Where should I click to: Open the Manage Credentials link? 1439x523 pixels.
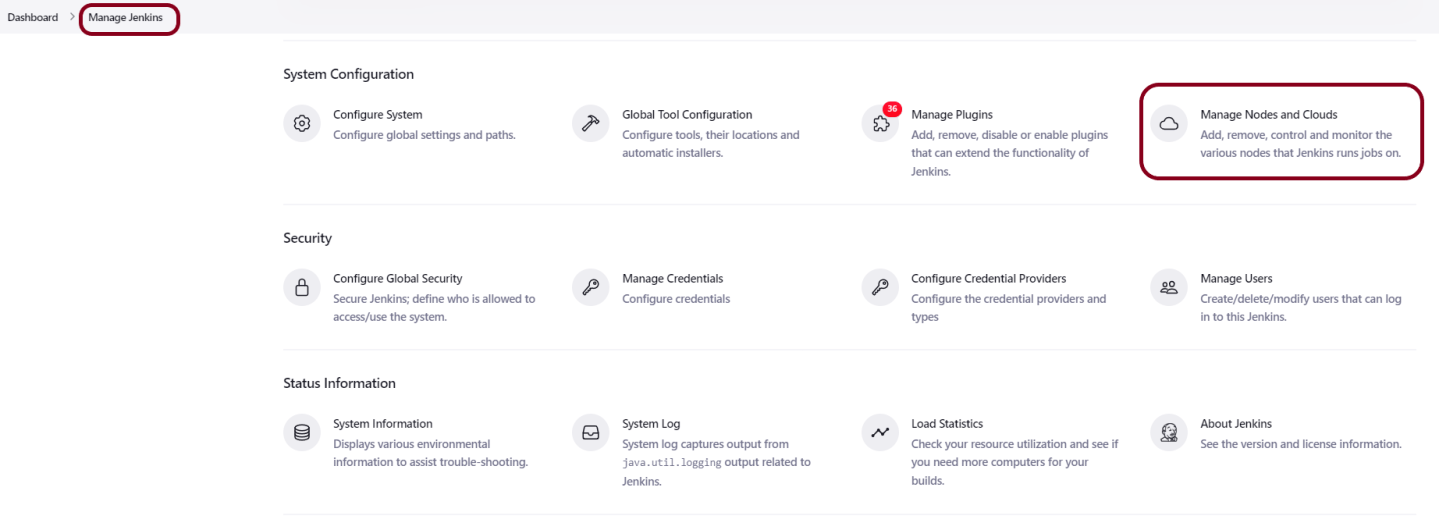point(673,279)
